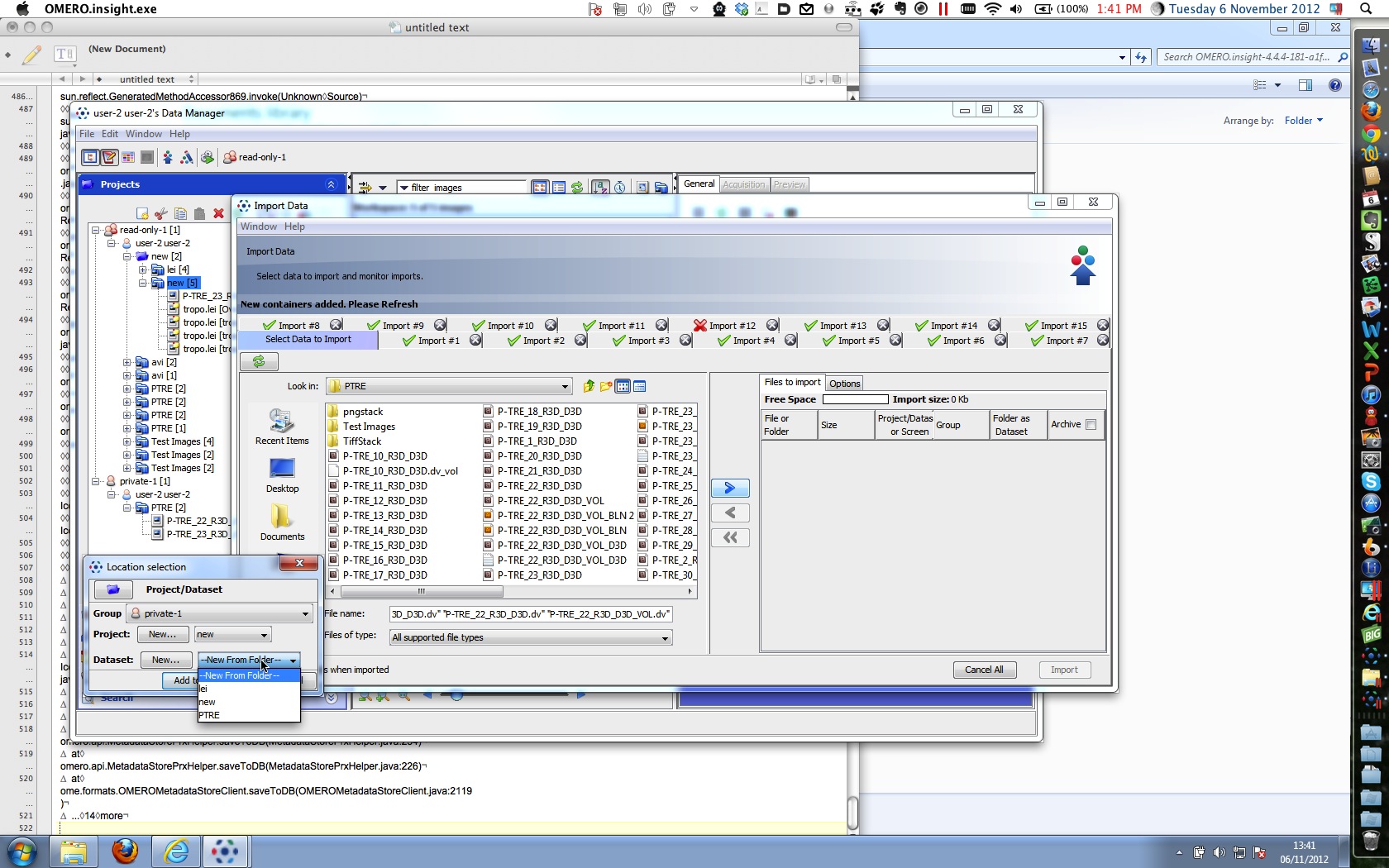1389x868 pixels.
Task: Collapse the Projects panel with chevron button
Action: (x=331, y=184)
